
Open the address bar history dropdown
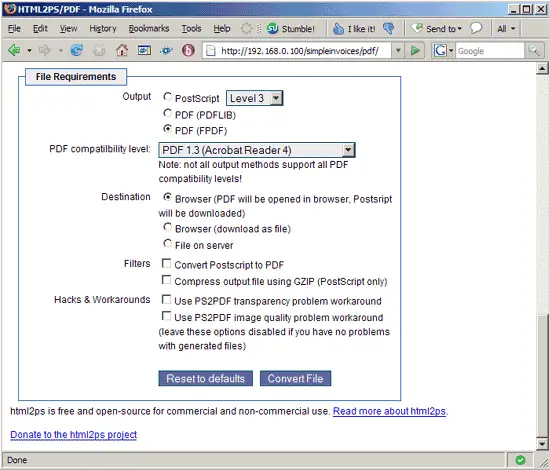[x=398, y=51]
